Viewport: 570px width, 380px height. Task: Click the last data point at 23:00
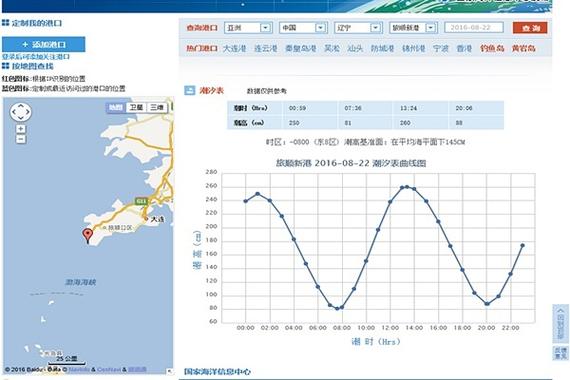click(522, 245)
